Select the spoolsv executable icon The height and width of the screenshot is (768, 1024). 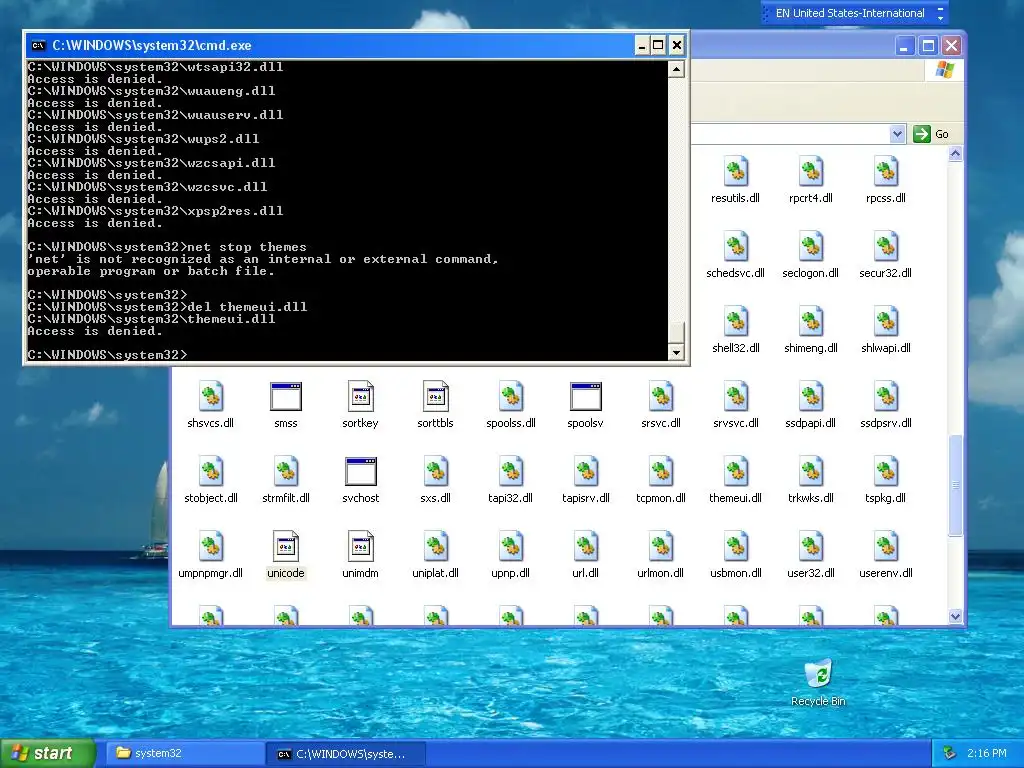(x=586, y=396)
